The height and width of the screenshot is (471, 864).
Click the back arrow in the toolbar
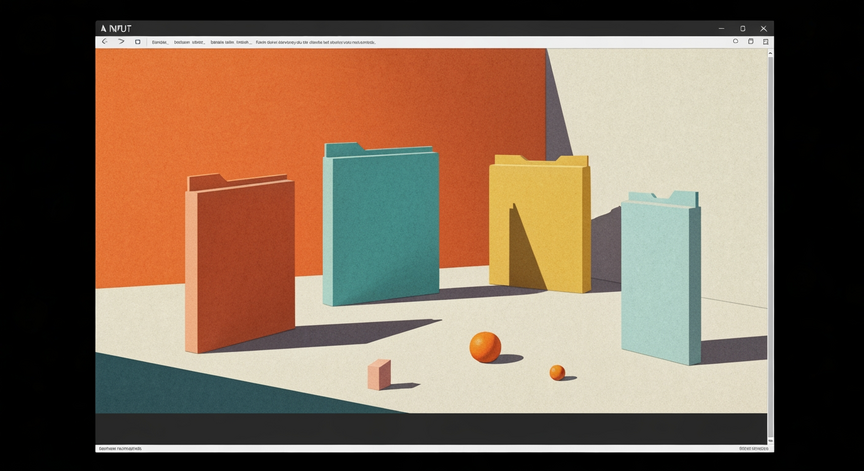tap(105, 42)
